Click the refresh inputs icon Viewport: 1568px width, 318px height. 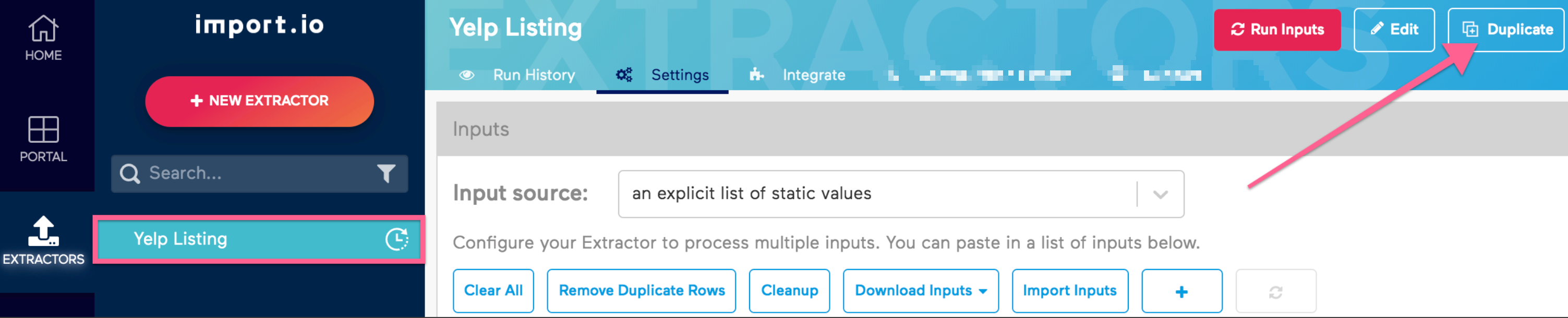(x=1277, y=291)
